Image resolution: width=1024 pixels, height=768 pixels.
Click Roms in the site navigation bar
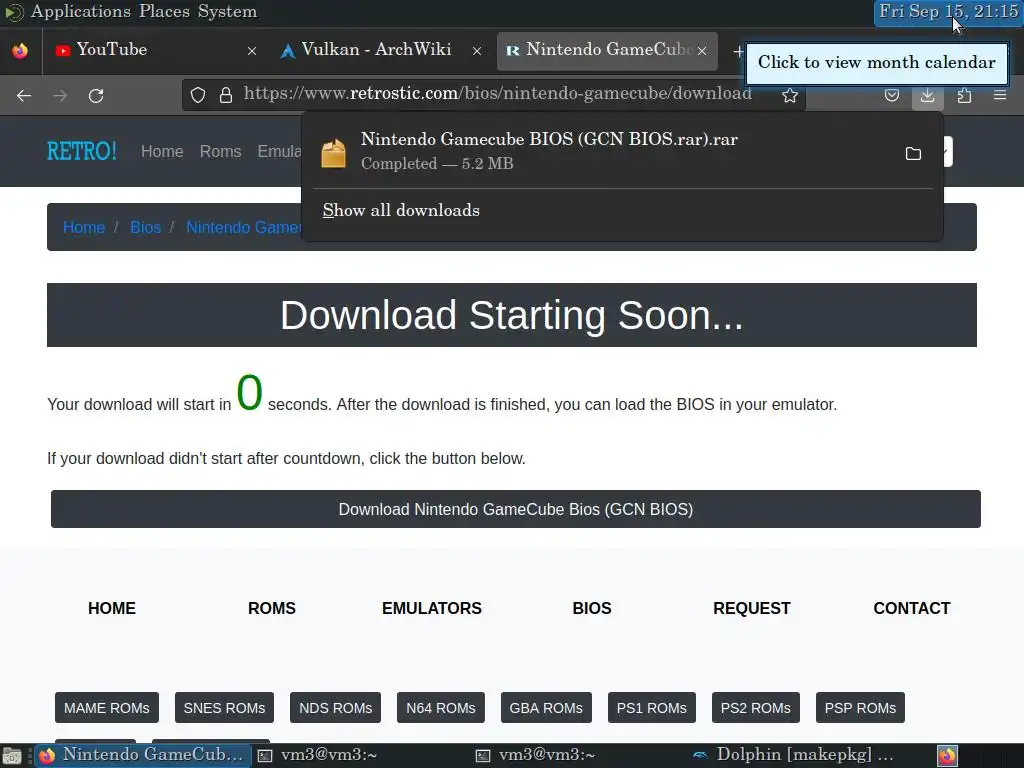pos(221,152)
